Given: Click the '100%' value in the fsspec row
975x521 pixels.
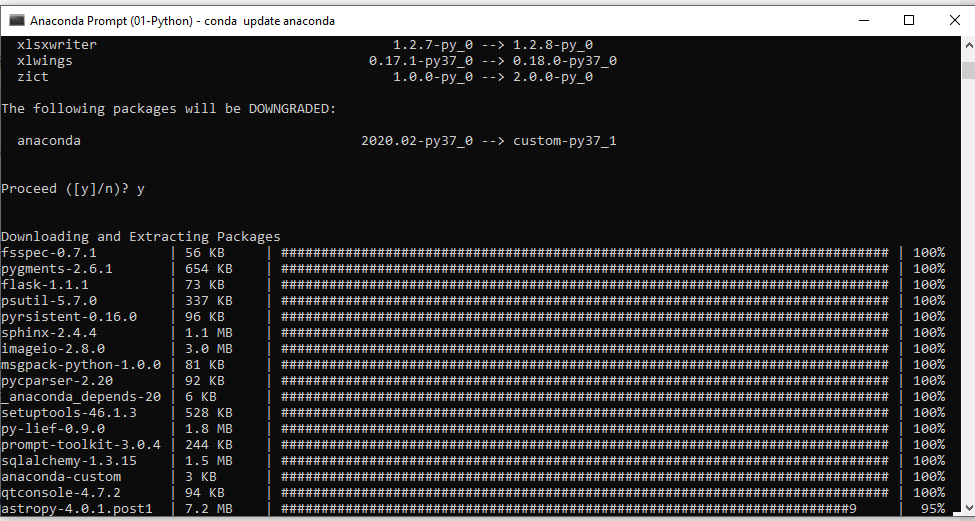Looking at the screenshot, I should coord(929,252).
